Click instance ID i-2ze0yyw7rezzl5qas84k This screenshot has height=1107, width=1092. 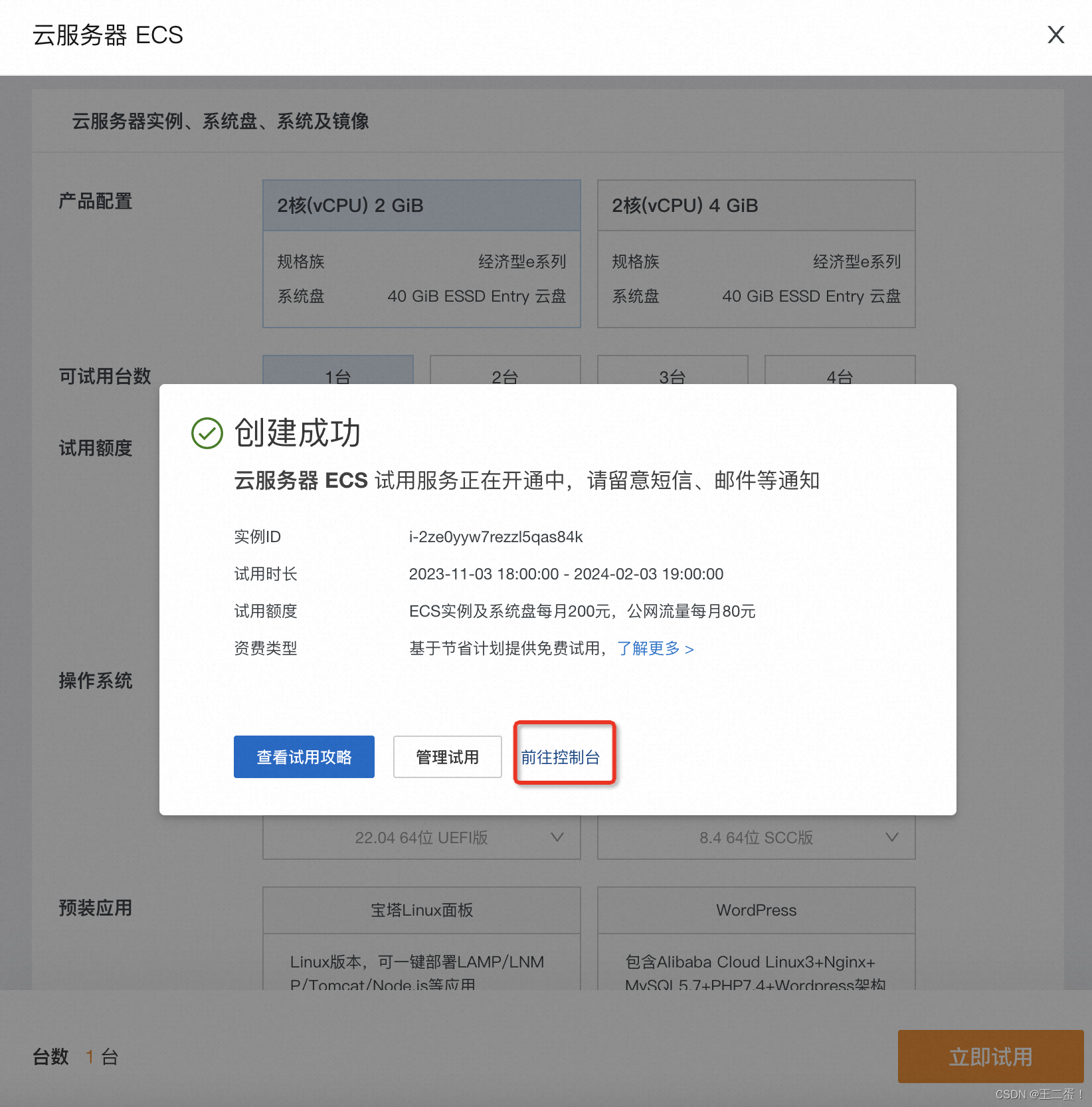[x=496, y=537]
